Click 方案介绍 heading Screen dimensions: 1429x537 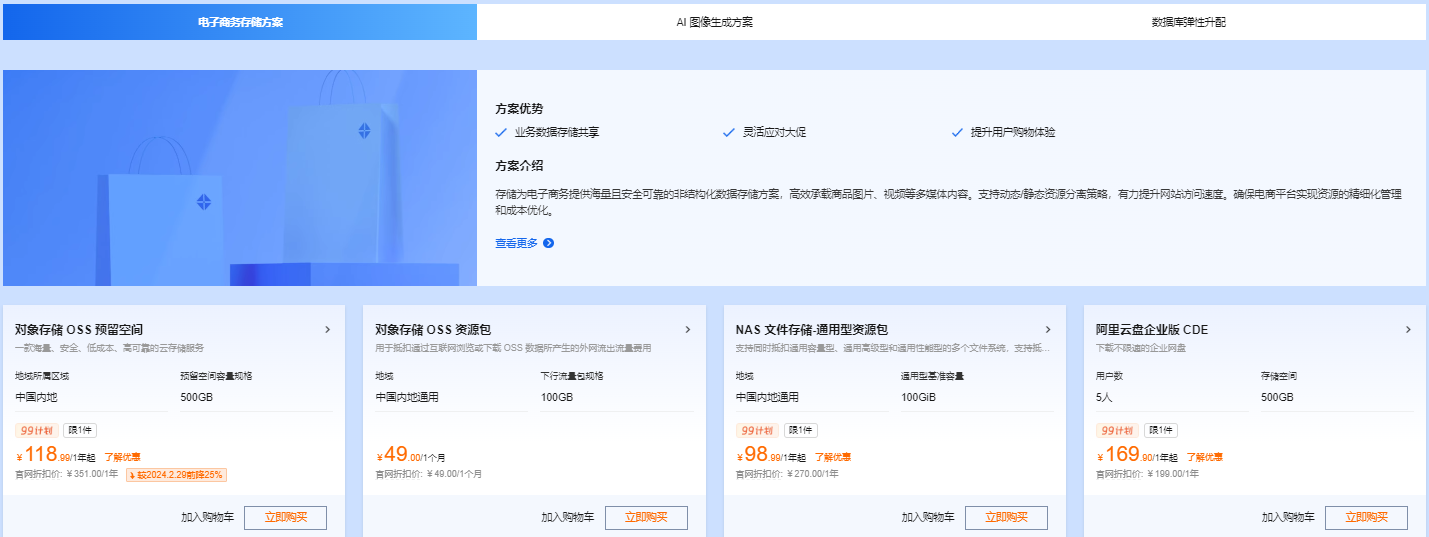[519, 165]
